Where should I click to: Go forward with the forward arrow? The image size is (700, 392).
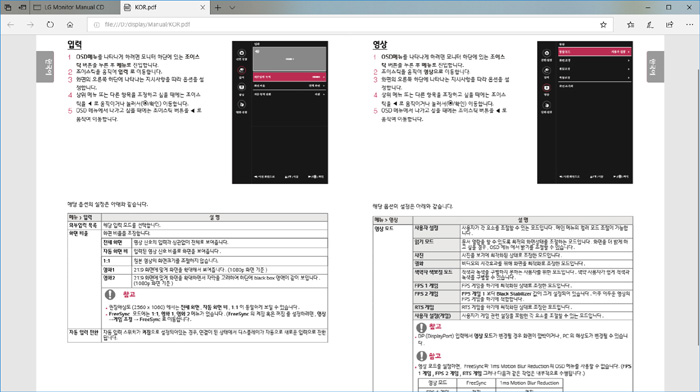(x=30, y=25)
